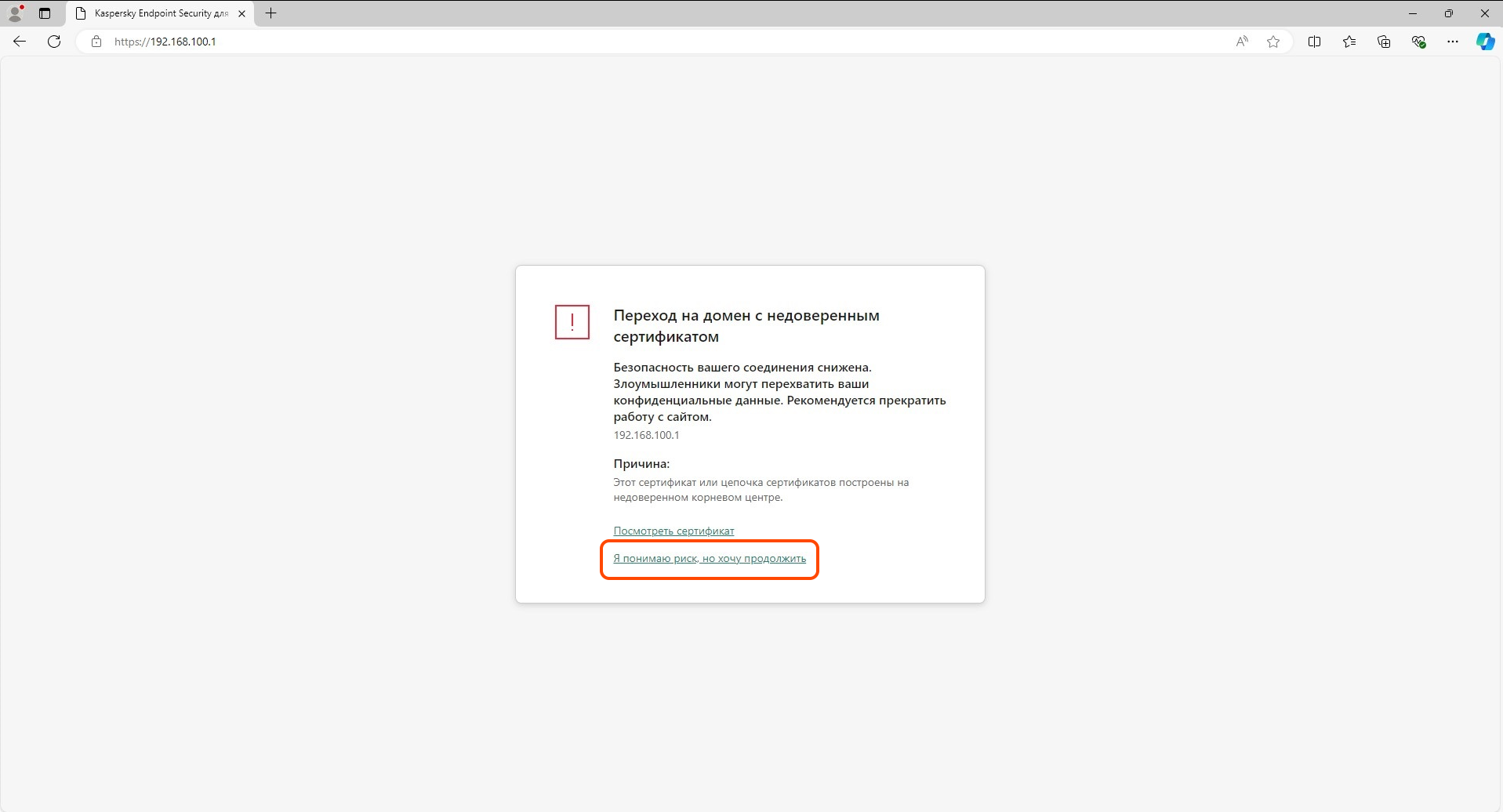The height and width of the screenshot is (812, 1503).
Task: Click the red exclamation warning icon
Action: (572, 322)
